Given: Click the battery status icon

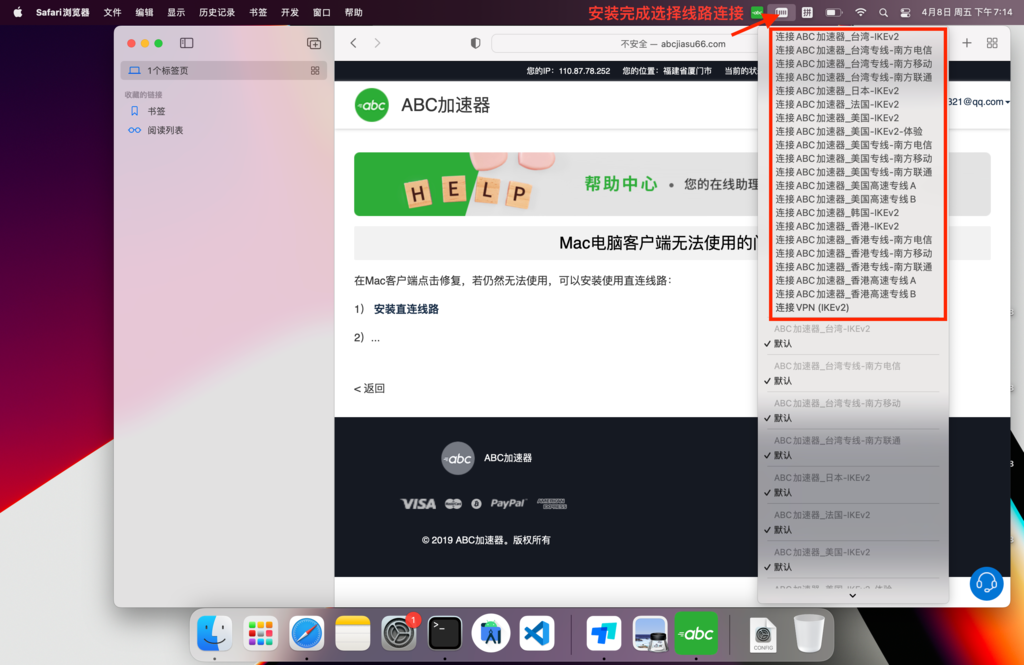Looking at the screenshot, I should tap(833, 12).
